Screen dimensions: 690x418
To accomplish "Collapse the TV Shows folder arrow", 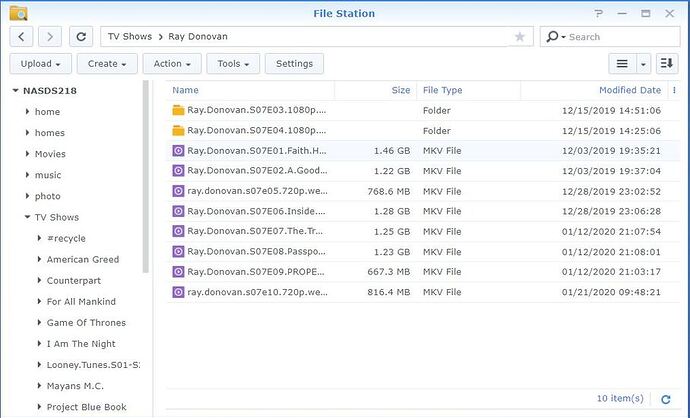I will pyautogui.click(x=27, y=217).
